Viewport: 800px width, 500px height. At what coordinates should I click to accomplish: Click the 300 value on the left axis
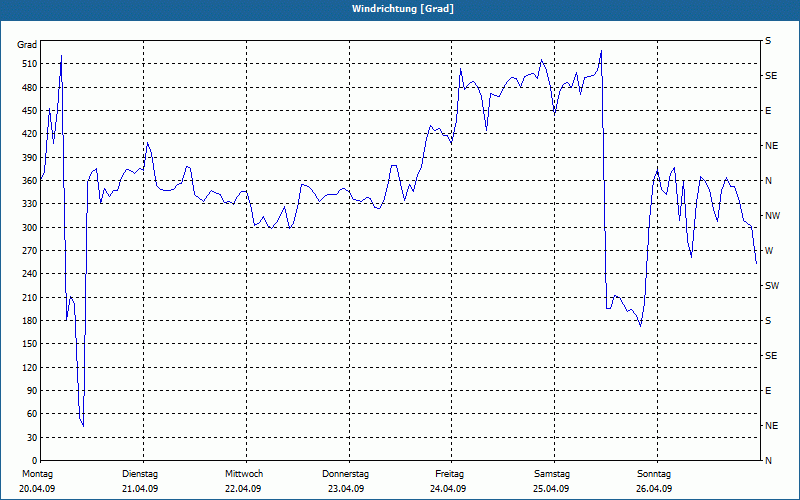30,228
